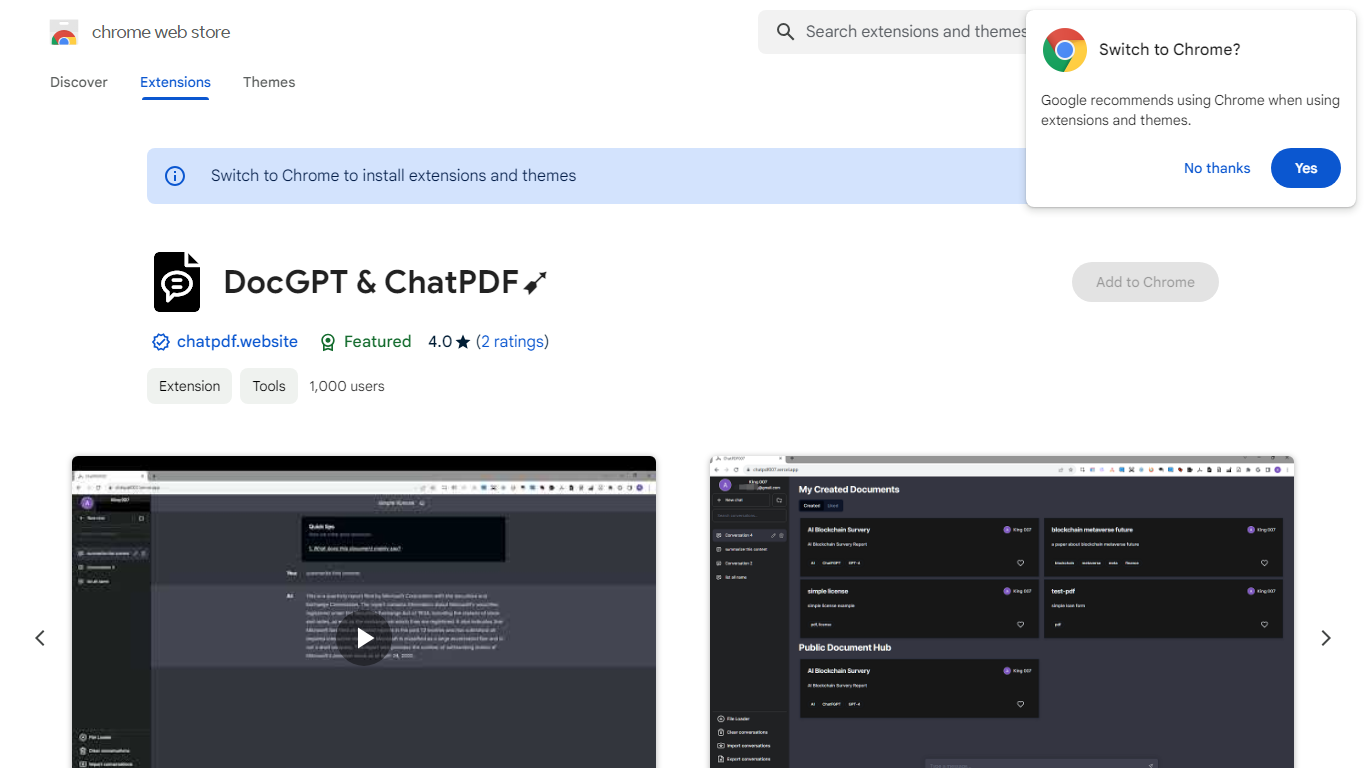Switch to the Themes tab

[269, 82]
